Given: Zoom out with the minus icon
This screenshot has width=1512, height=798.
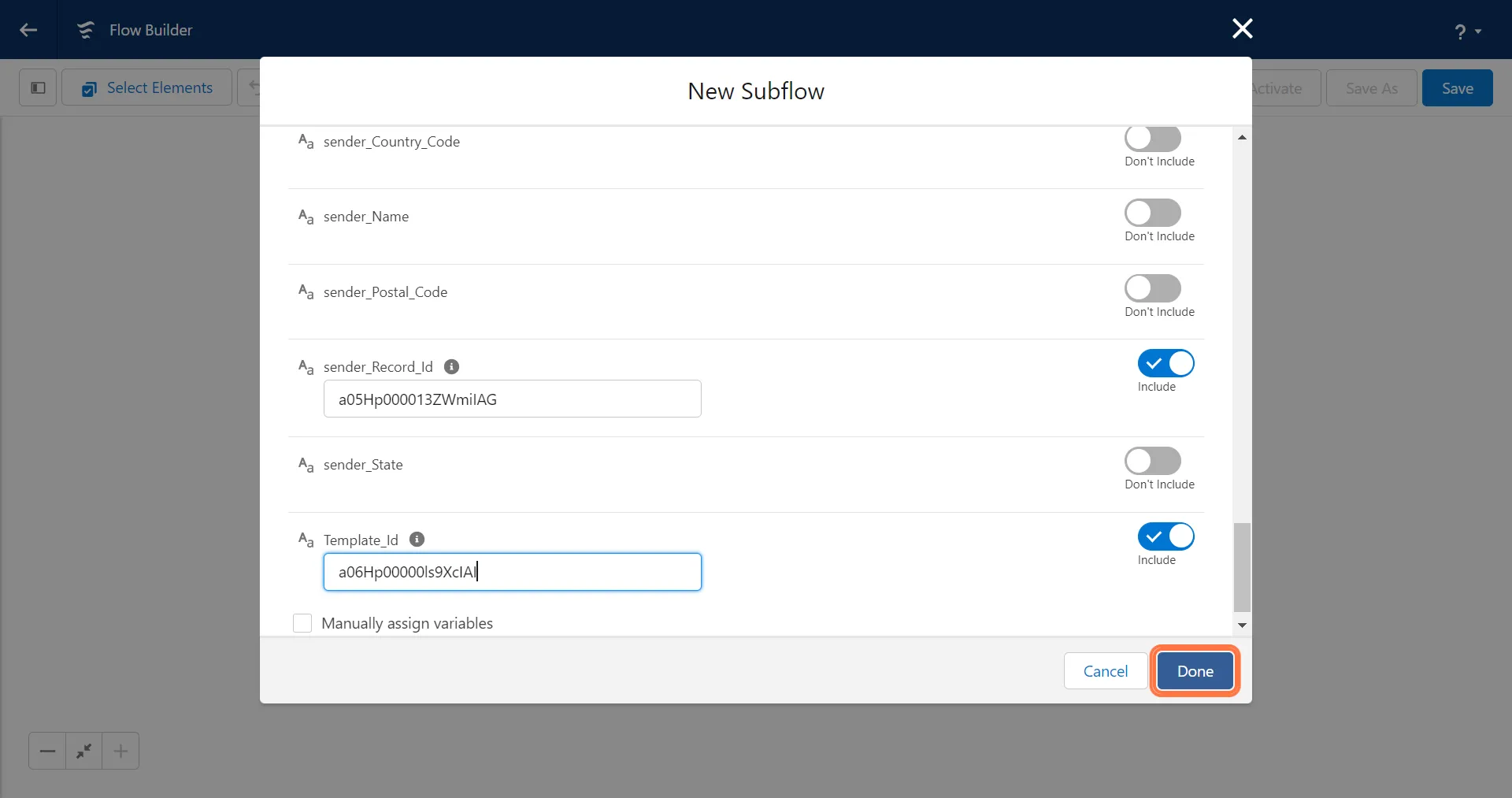Looking at the screenshot, I should pos(47,751).
